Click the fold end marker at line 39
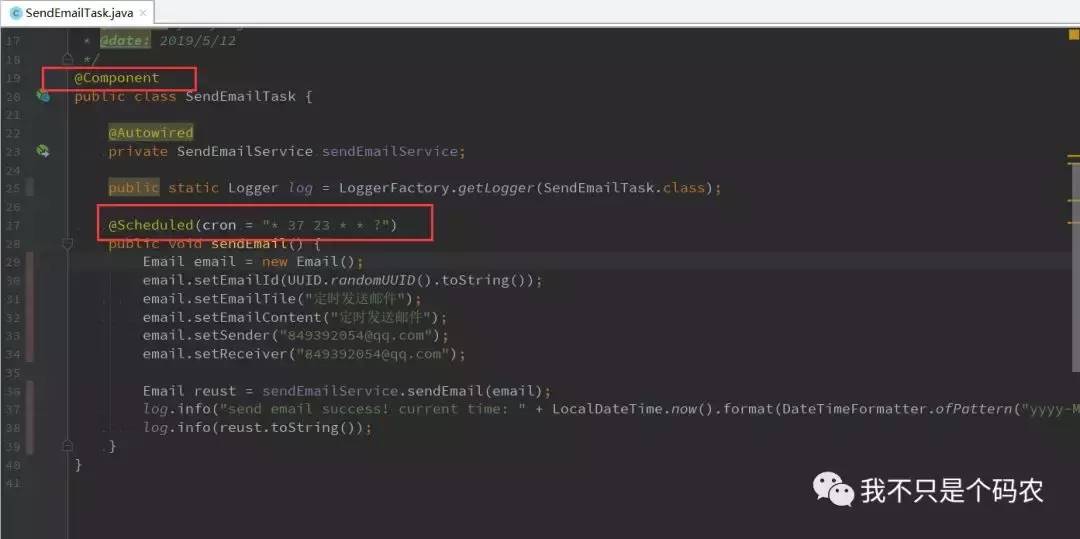 (x=68, y=446)
